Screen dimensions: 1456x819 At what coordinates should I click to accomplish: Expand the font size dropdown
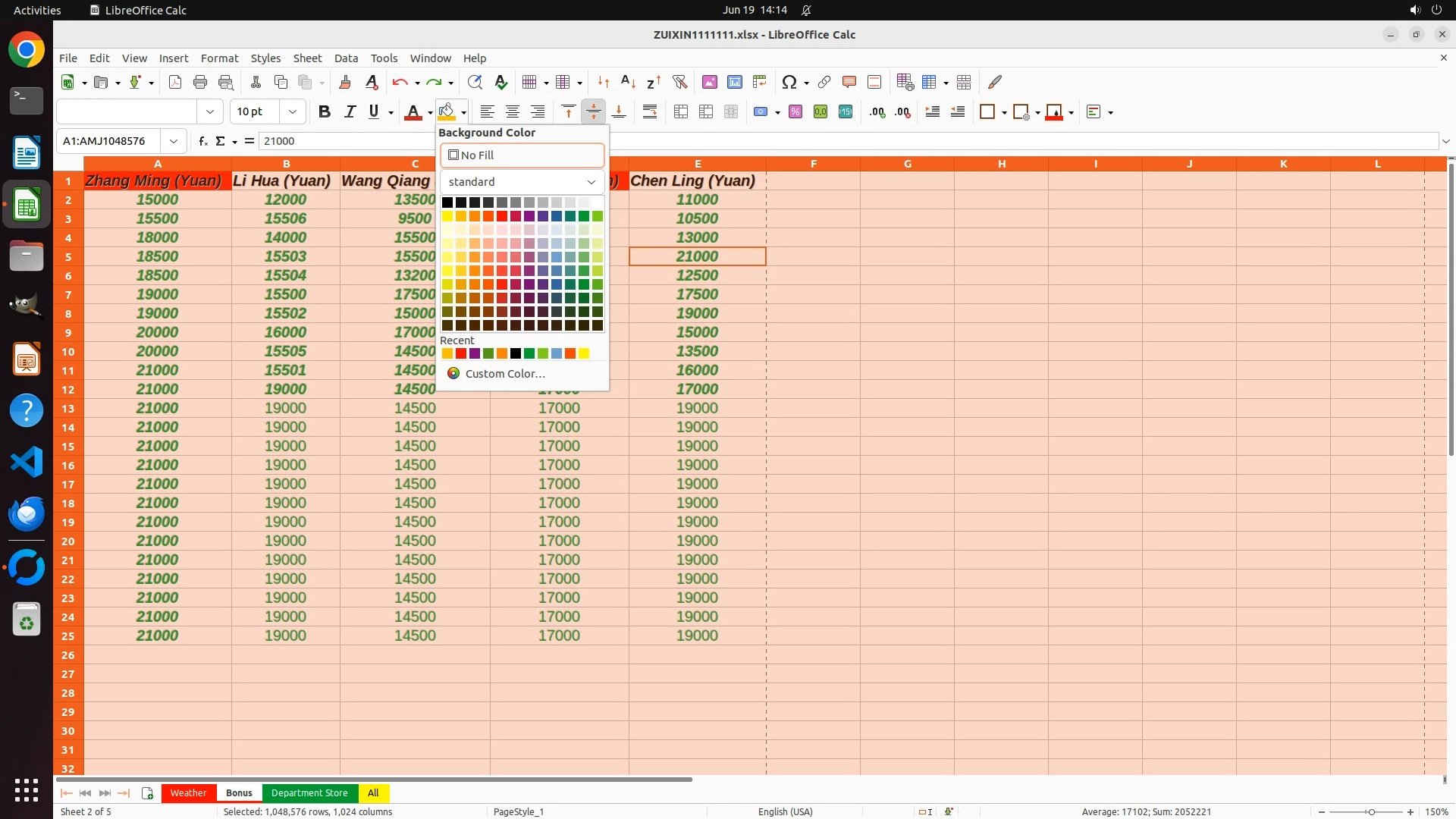[293, 112]
